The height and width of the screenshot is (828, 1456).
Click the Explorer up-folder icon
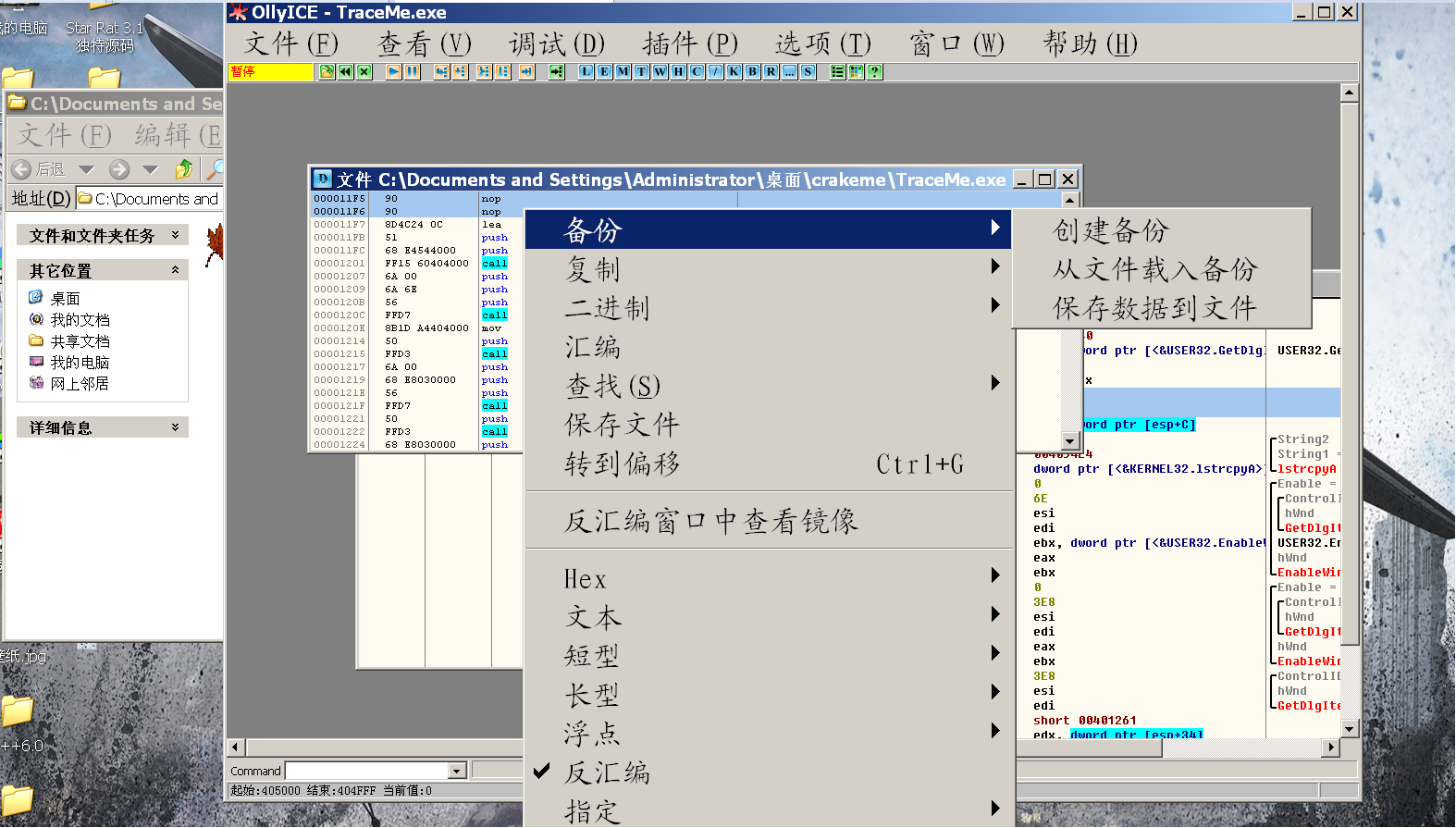(x=184, y=168)
